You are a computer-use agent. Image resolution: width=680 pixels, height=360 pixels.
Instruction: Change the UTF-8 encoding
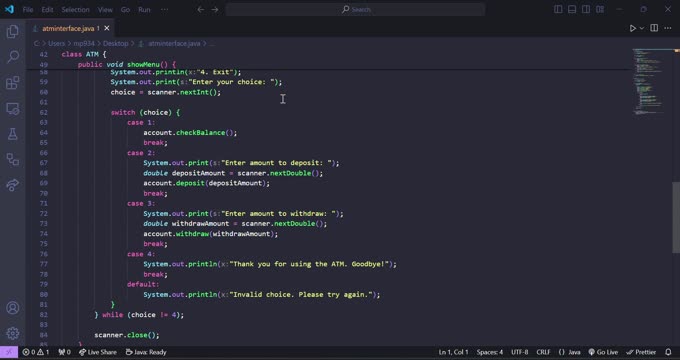[520, 352]
